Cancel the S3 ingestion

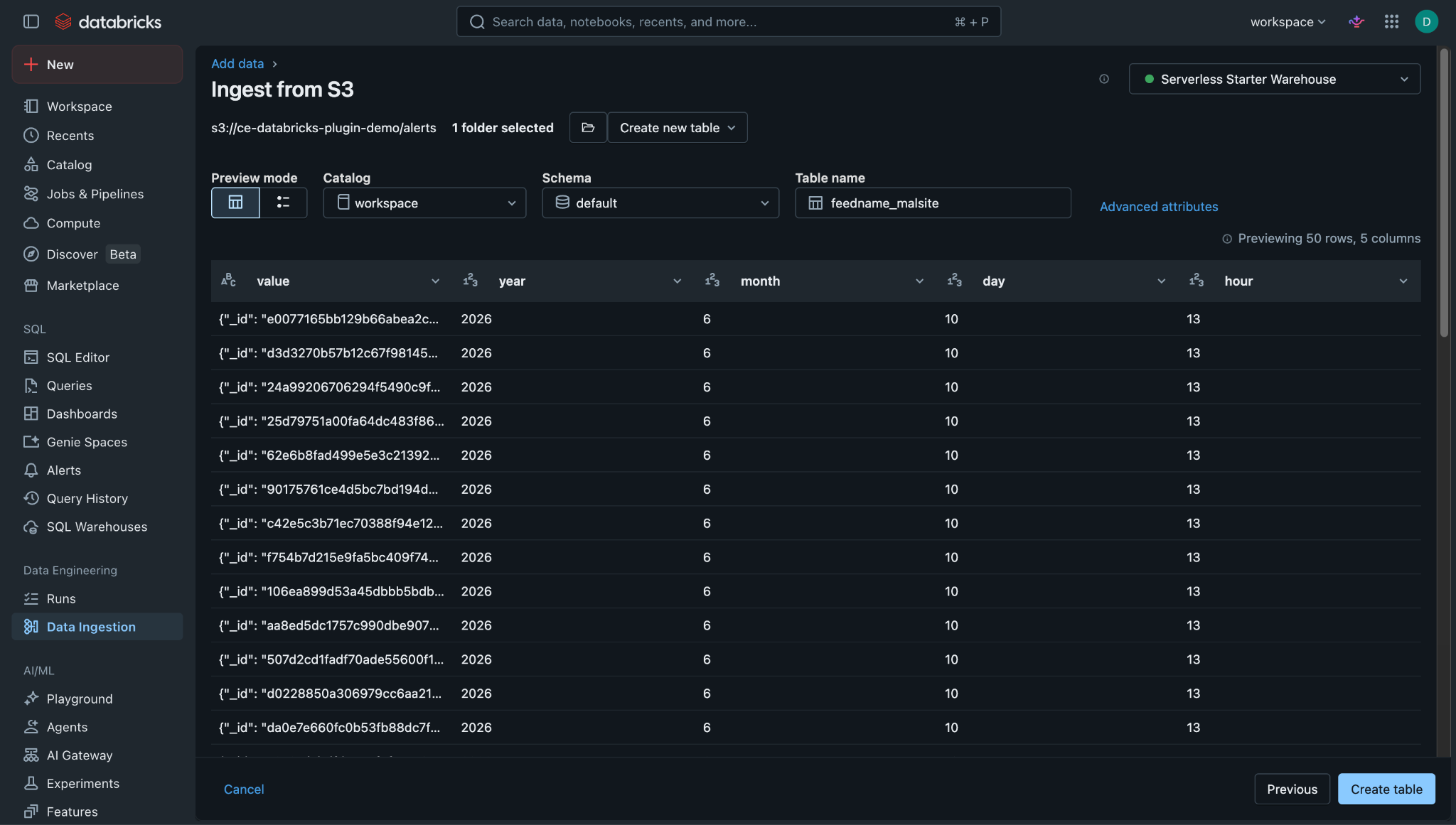(244, 789)
